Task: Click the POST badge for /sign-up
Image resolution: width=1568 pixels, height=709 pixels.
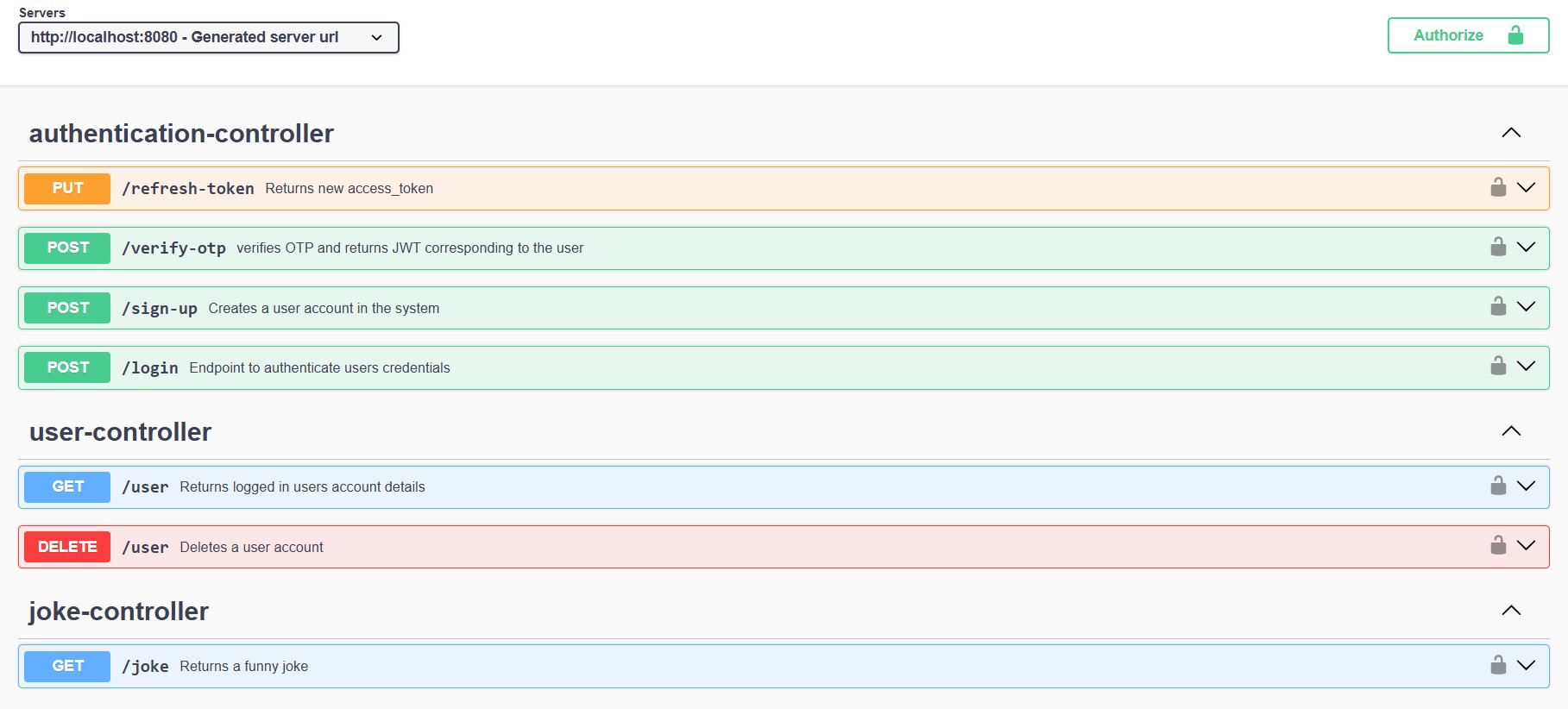Action: [x=67, y=308]
